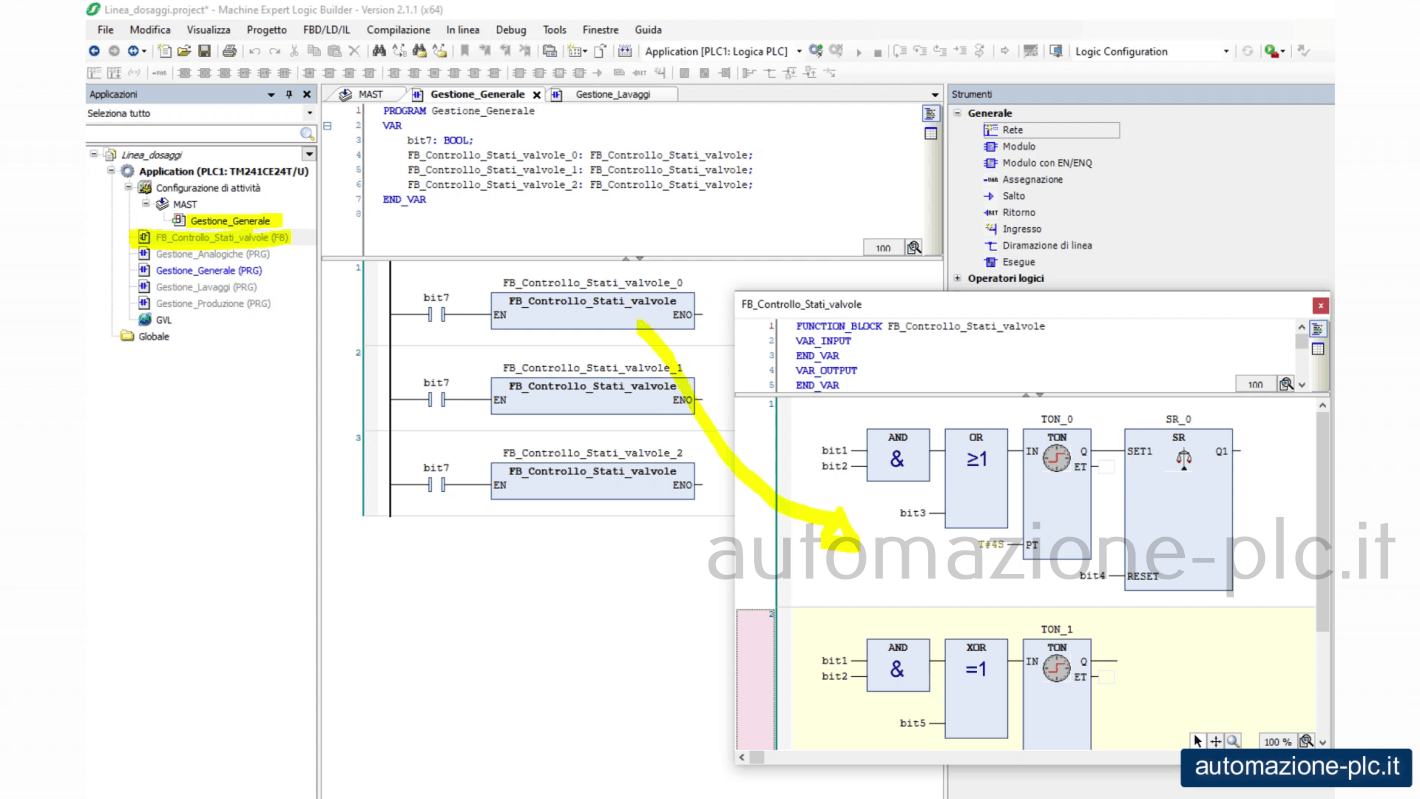Select the Rete tool in Strumenti panel

(x=1051, y=130)
